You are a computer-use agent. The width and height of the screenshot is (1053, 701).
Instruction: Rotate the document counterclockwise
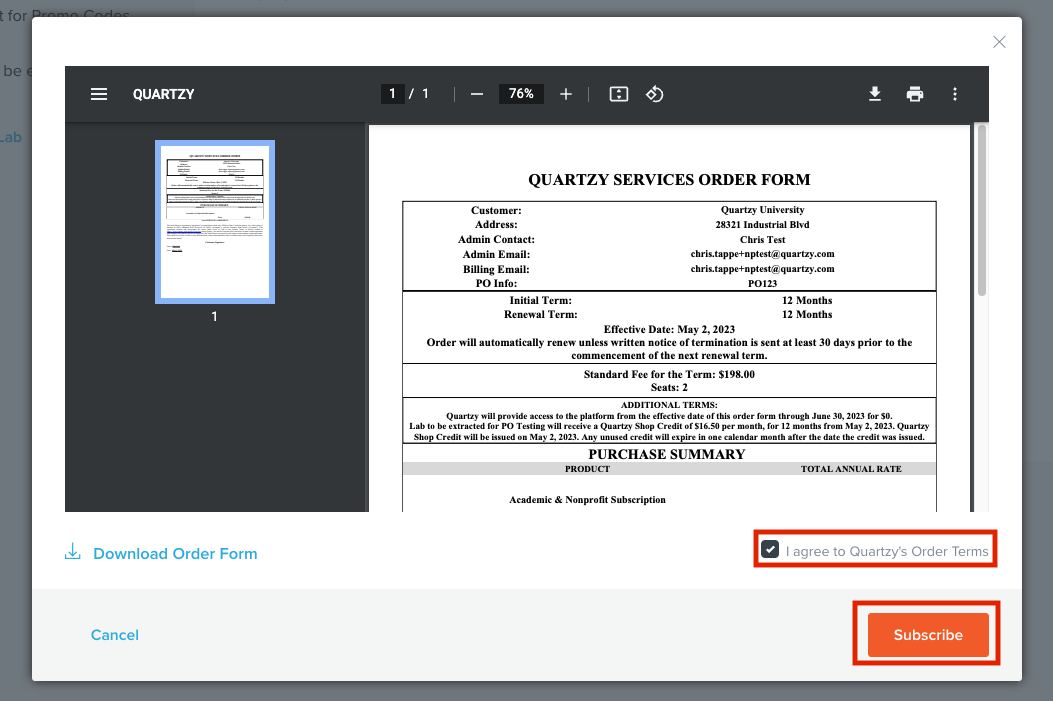pyautogui.click(x=655, y=94)
